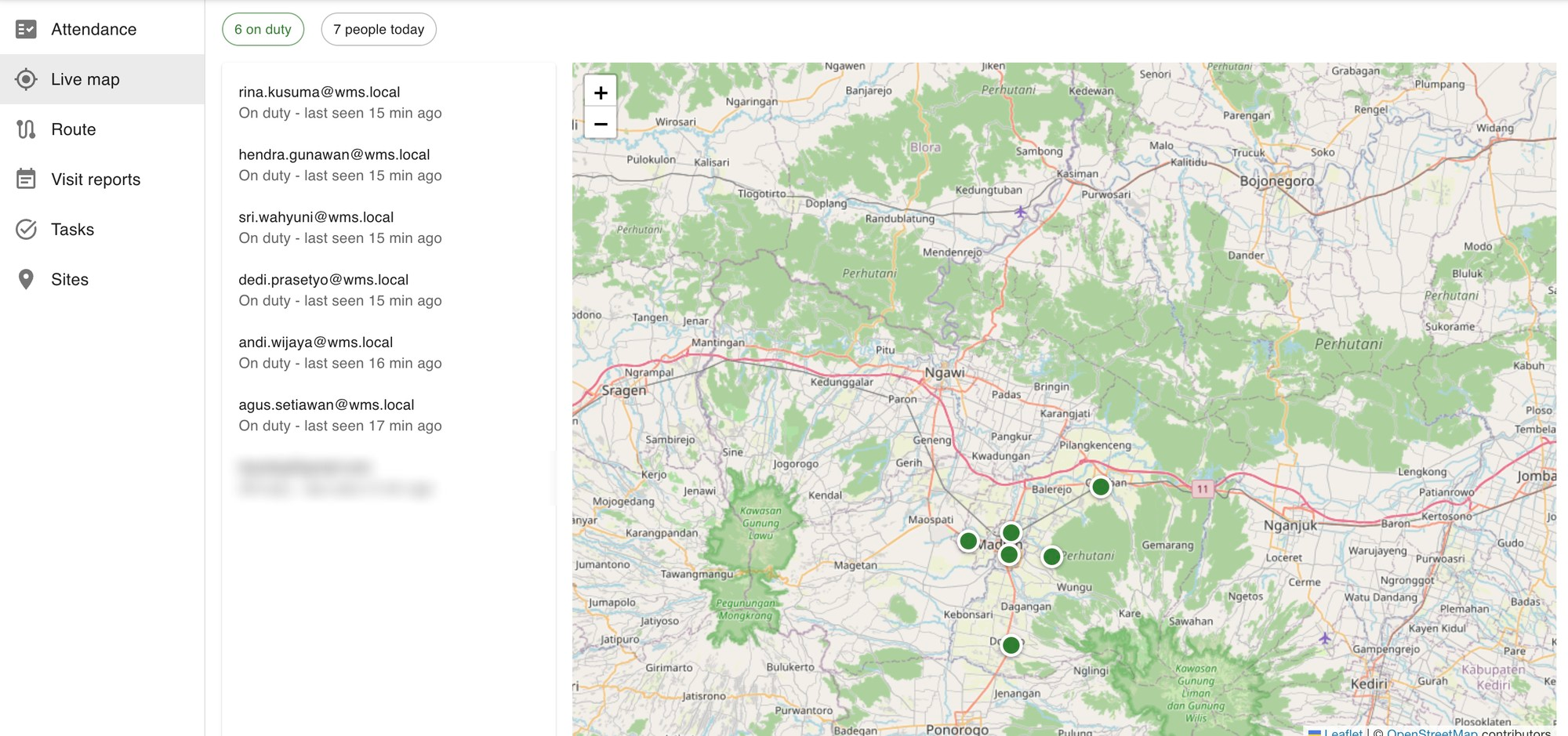This screenshot has width=1568, height=736.
Task: Click the Bojonegoro city label on map
Action: click(x=1276, y=181)
